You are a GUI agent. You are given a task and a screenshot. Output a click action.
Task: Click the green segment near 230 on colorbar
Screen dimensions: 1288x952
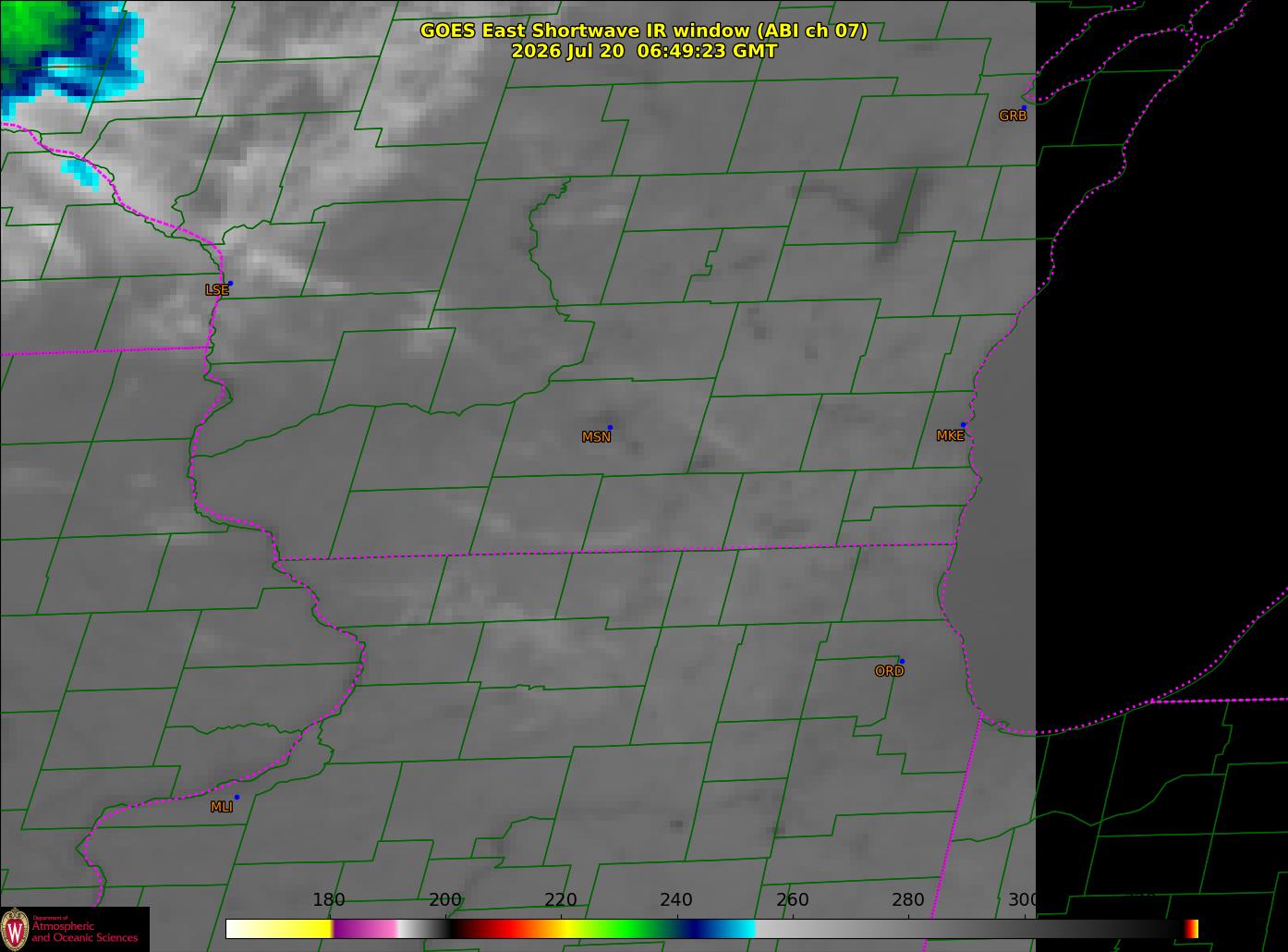coord(619,928)
